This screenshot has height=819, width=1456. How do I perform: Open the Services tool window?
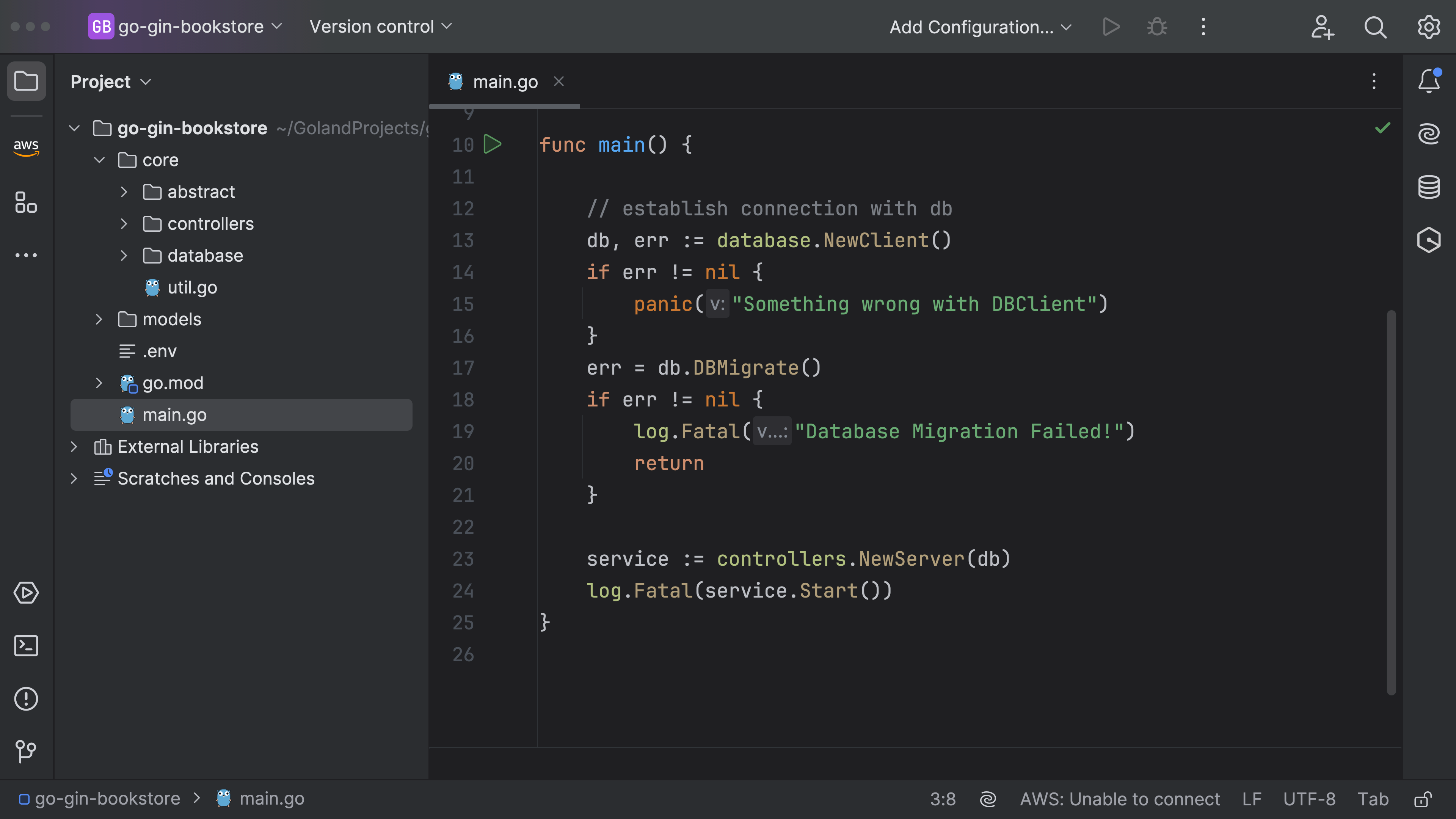pos(26,593)
